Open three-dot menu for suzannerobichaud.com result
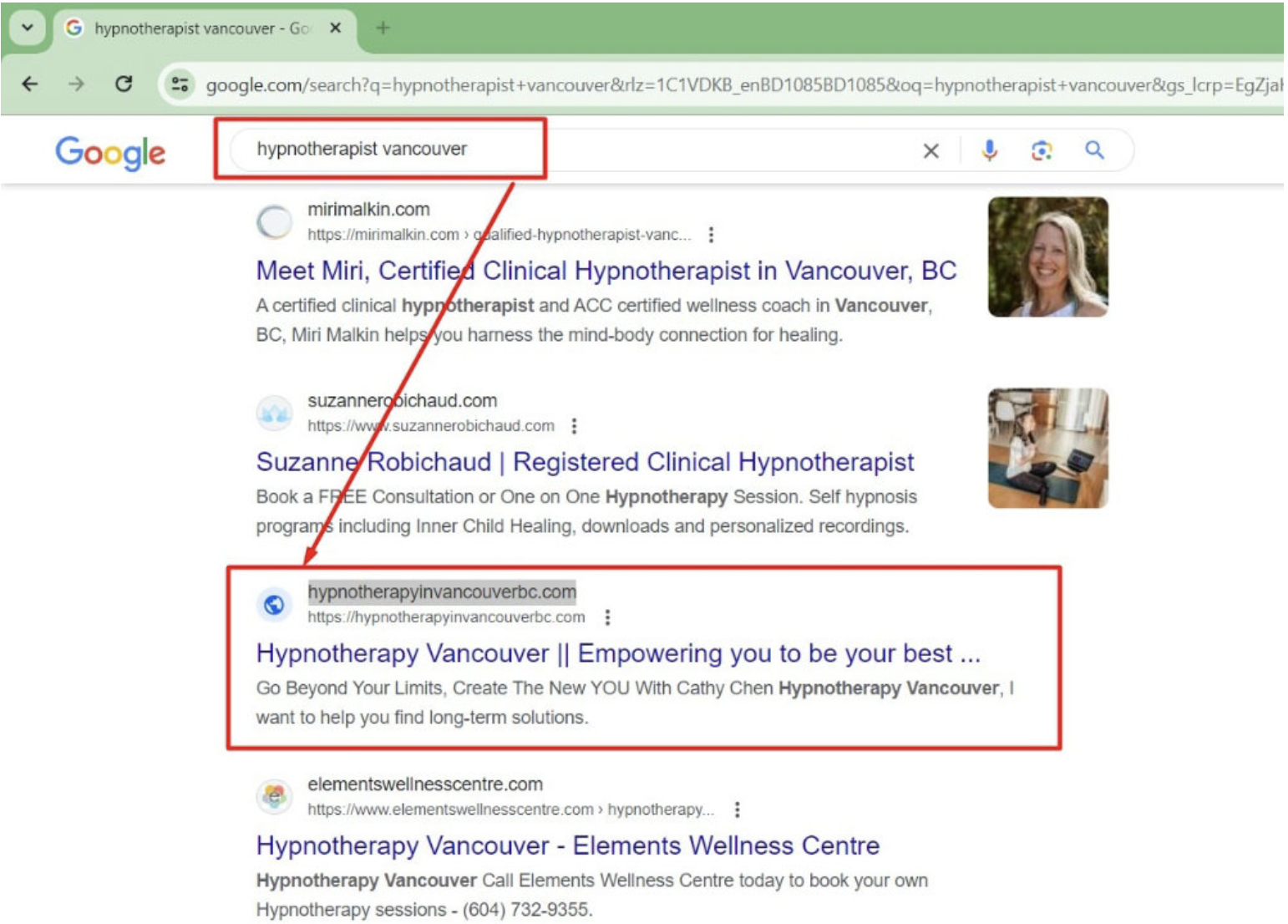 pos(574,426)
